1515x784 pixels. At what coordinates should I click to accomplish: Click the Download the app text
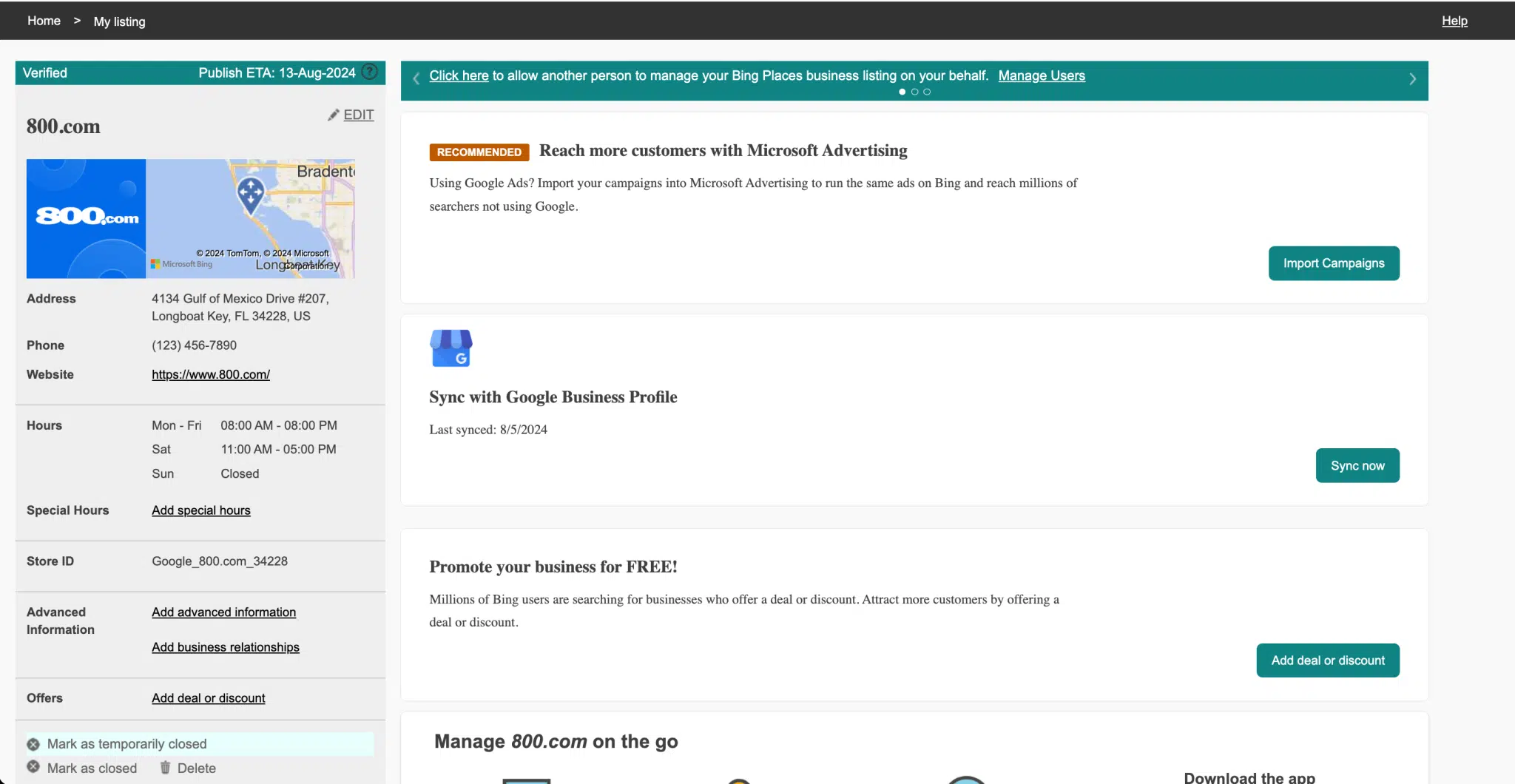[1249, 777]
